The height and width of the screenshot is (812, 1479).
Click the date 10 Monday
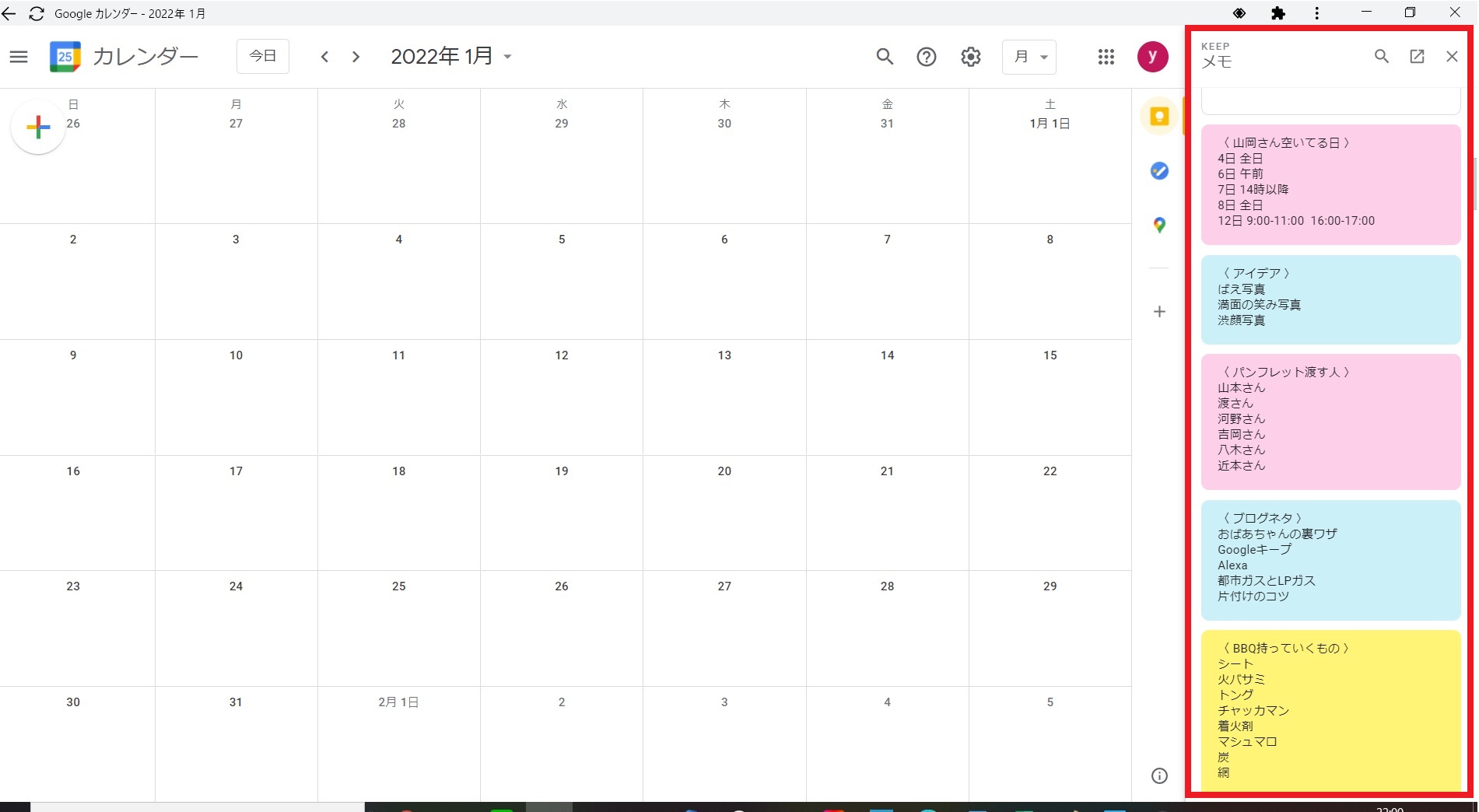[x=236, y=355]
